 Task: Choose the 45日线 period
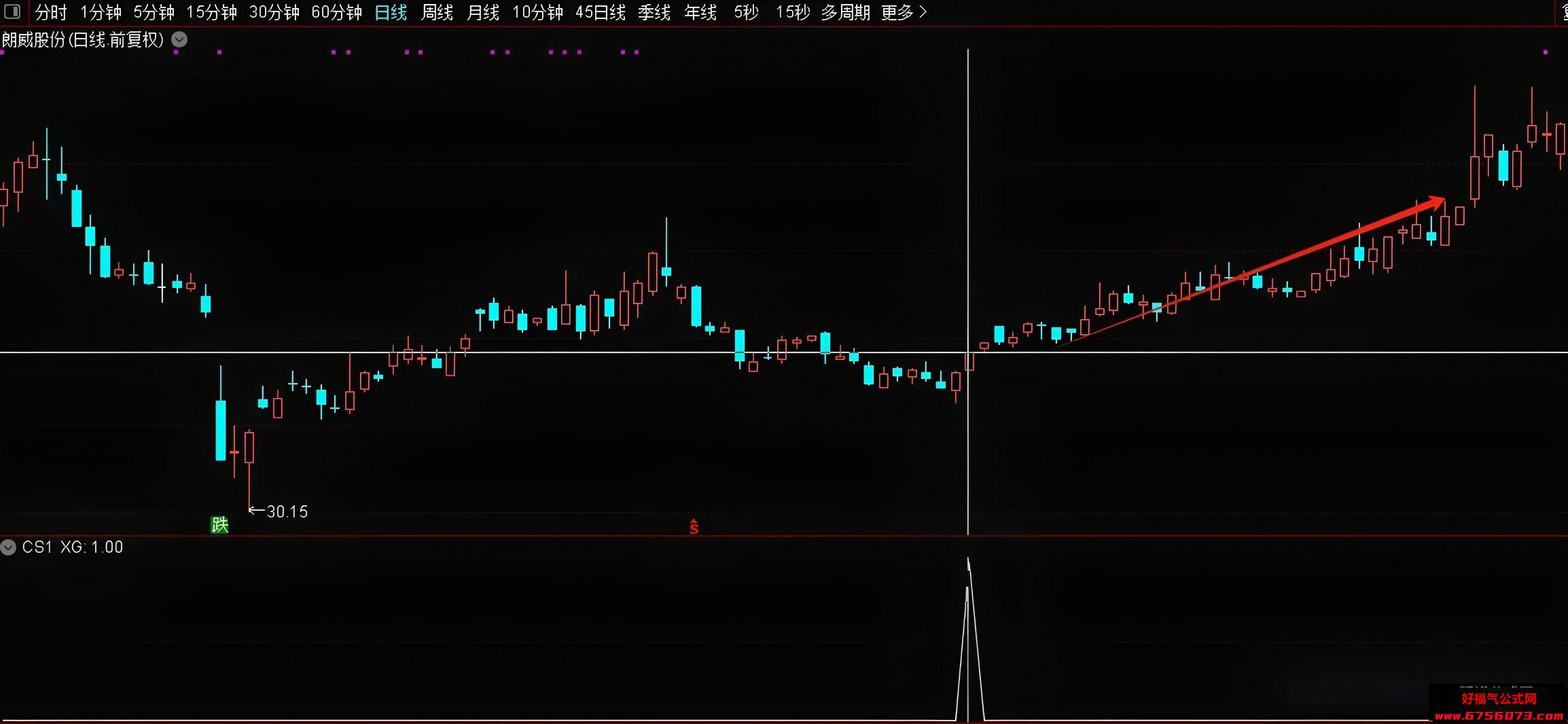coord(601,12)
